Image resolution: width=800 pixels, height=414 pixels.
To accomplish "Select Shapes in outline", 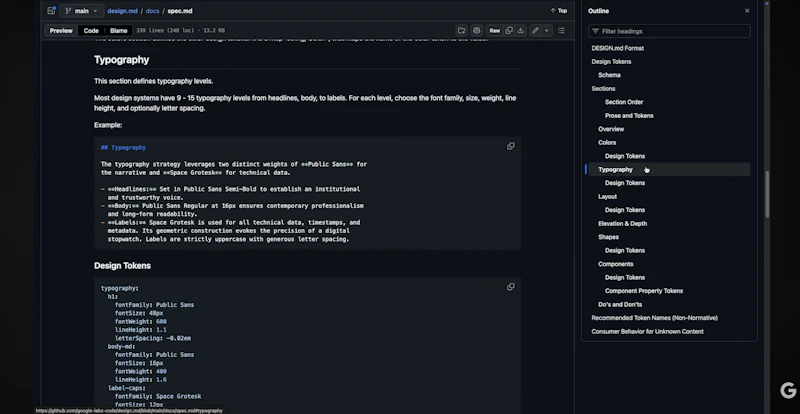I will [608, 237].
